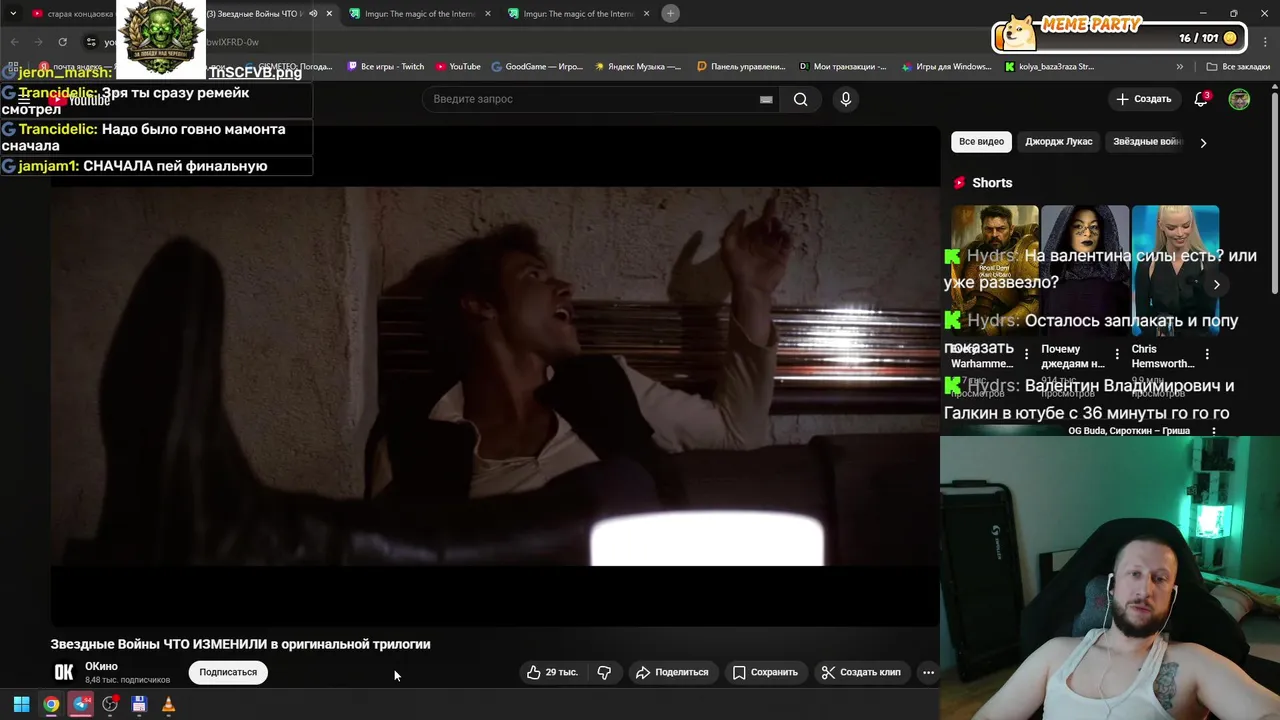Viewport: 1280px width, 720px height.
Task: Close the second Imgur tab
Action: coord(646,14)
